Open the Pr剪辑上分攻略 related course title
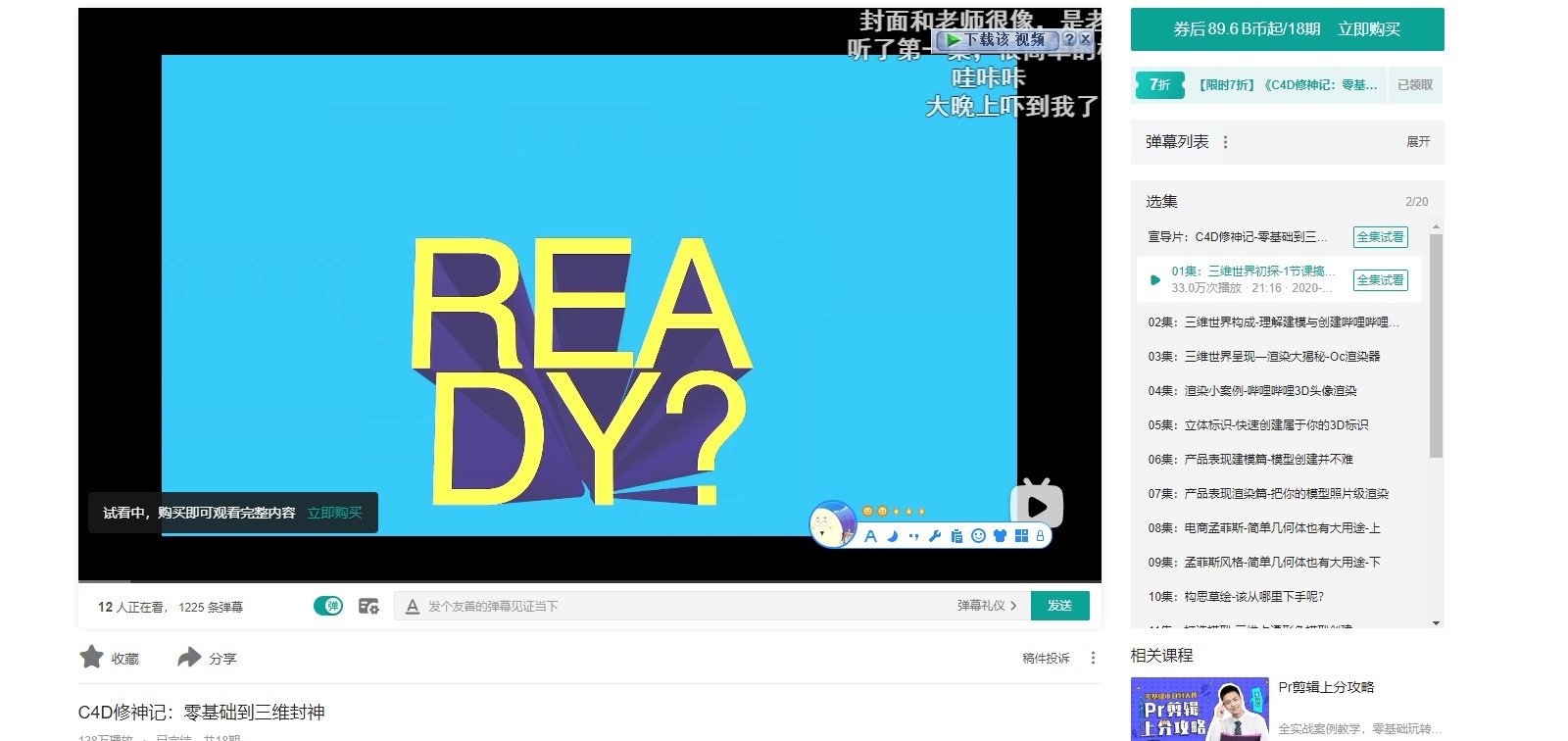Viewport: 1568px width, 741px height. pyautogui.click(x=1326, y=687)
